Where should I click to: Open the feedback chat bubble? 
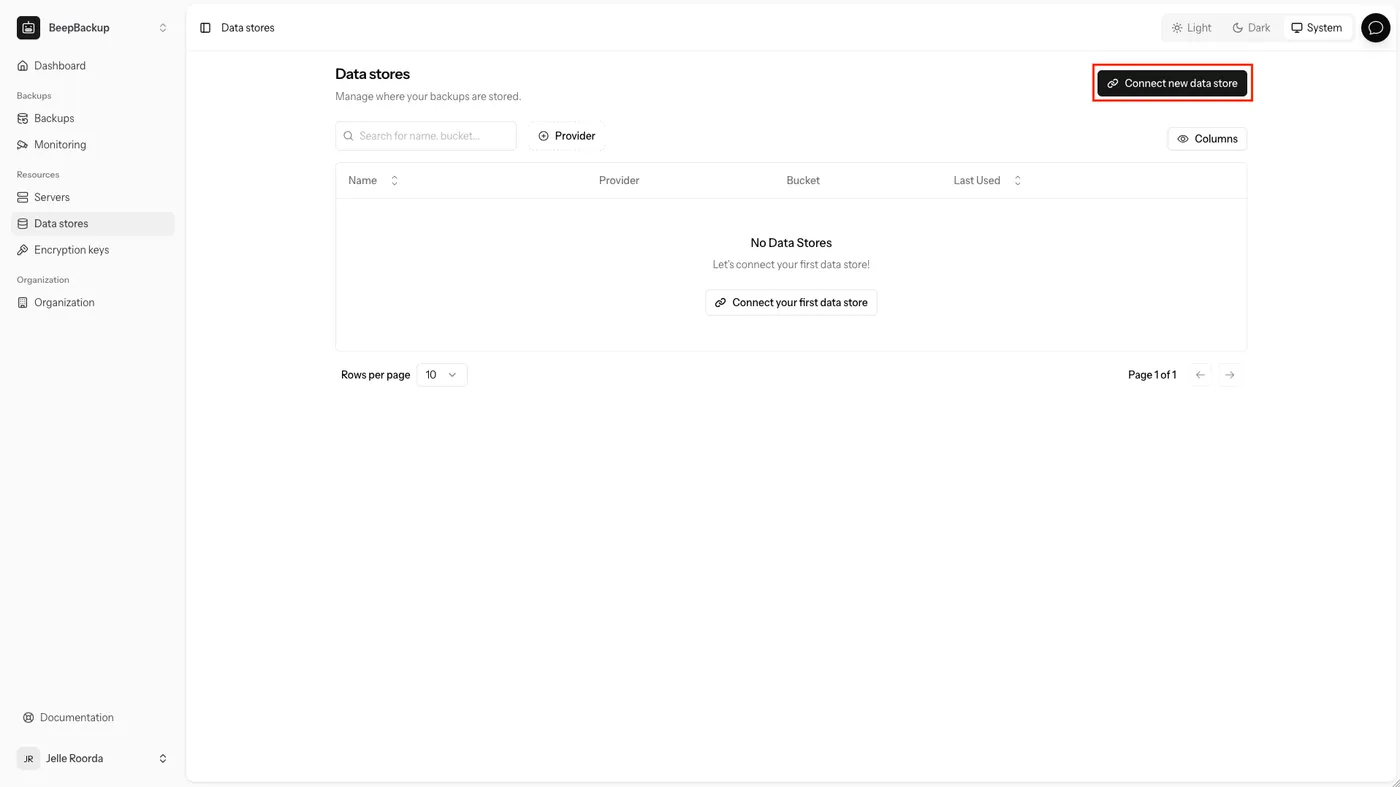point(1375,27)
